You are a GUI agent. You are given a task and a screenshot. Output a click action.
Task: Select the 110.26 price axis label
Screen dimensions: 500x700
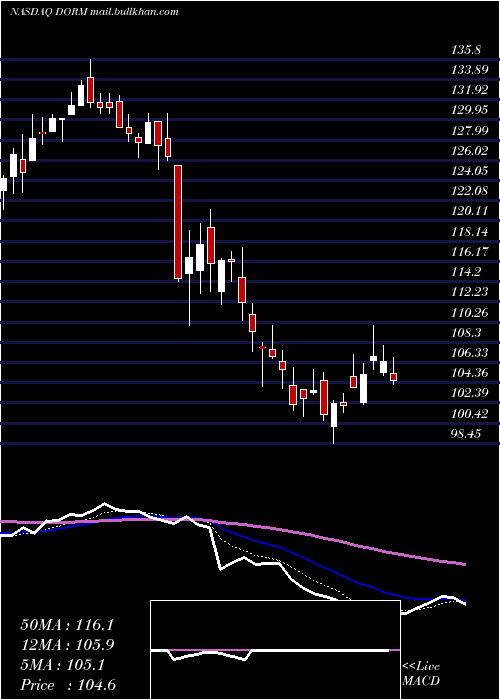[x=470, y=312]
